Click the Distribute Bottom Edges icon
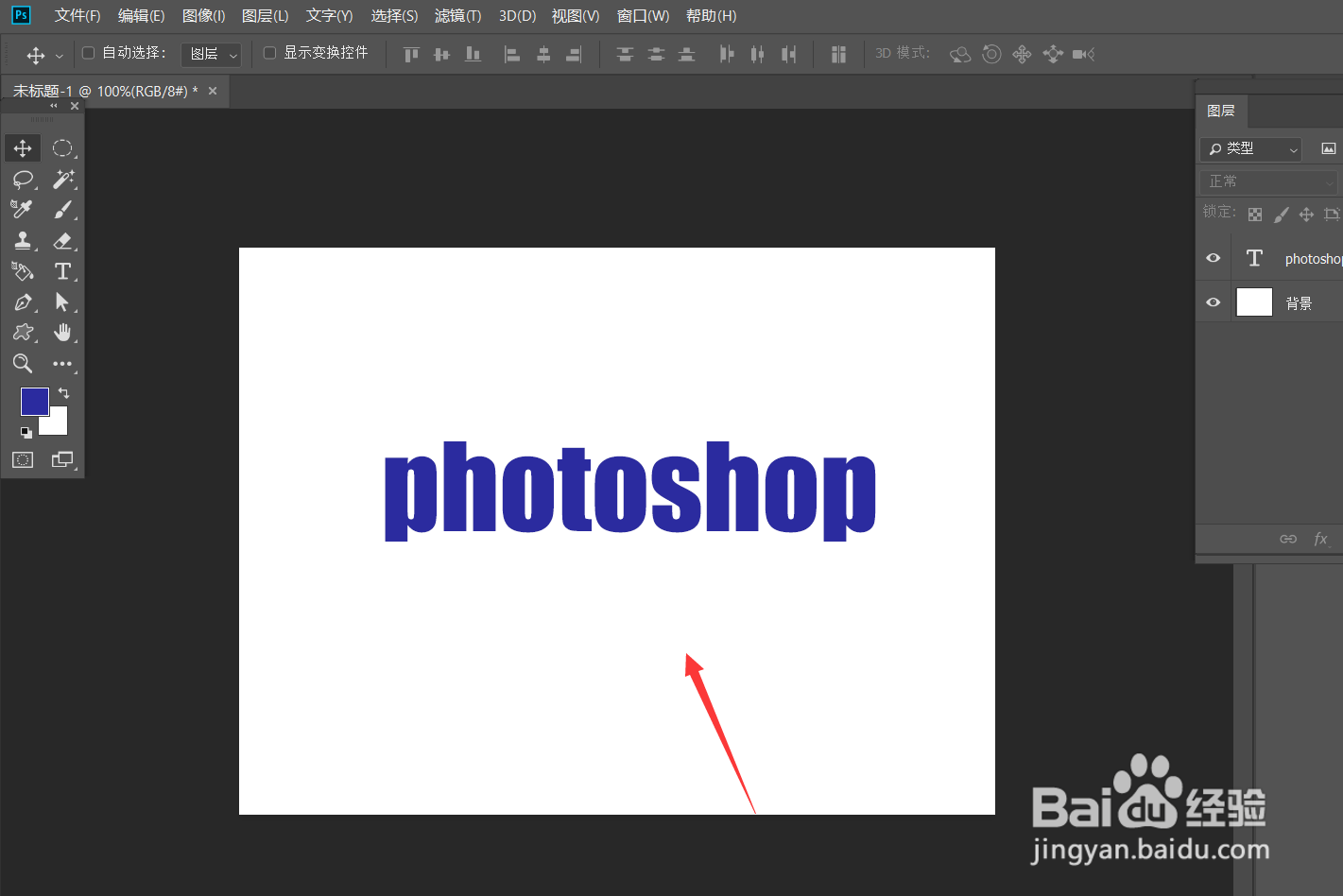 687,54
